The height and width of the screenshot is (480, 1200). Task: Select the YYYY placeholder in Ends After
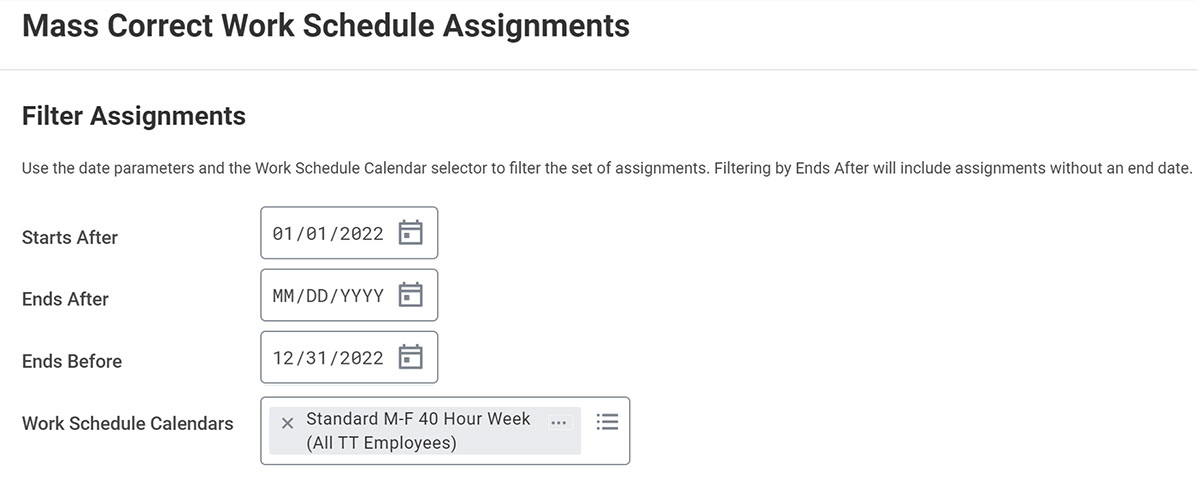point(362,295)
